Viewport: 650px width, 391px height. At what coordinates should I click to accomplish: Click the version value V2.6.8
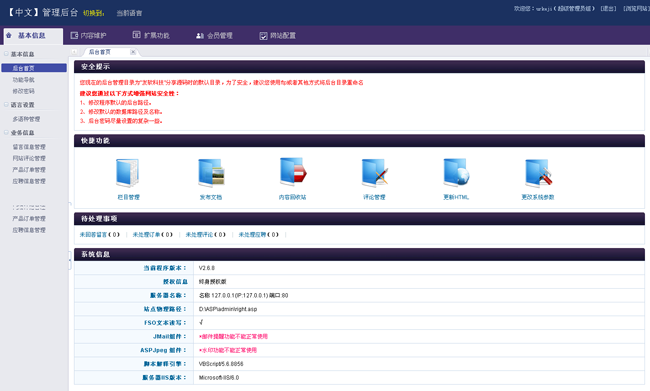pos(206,268)
